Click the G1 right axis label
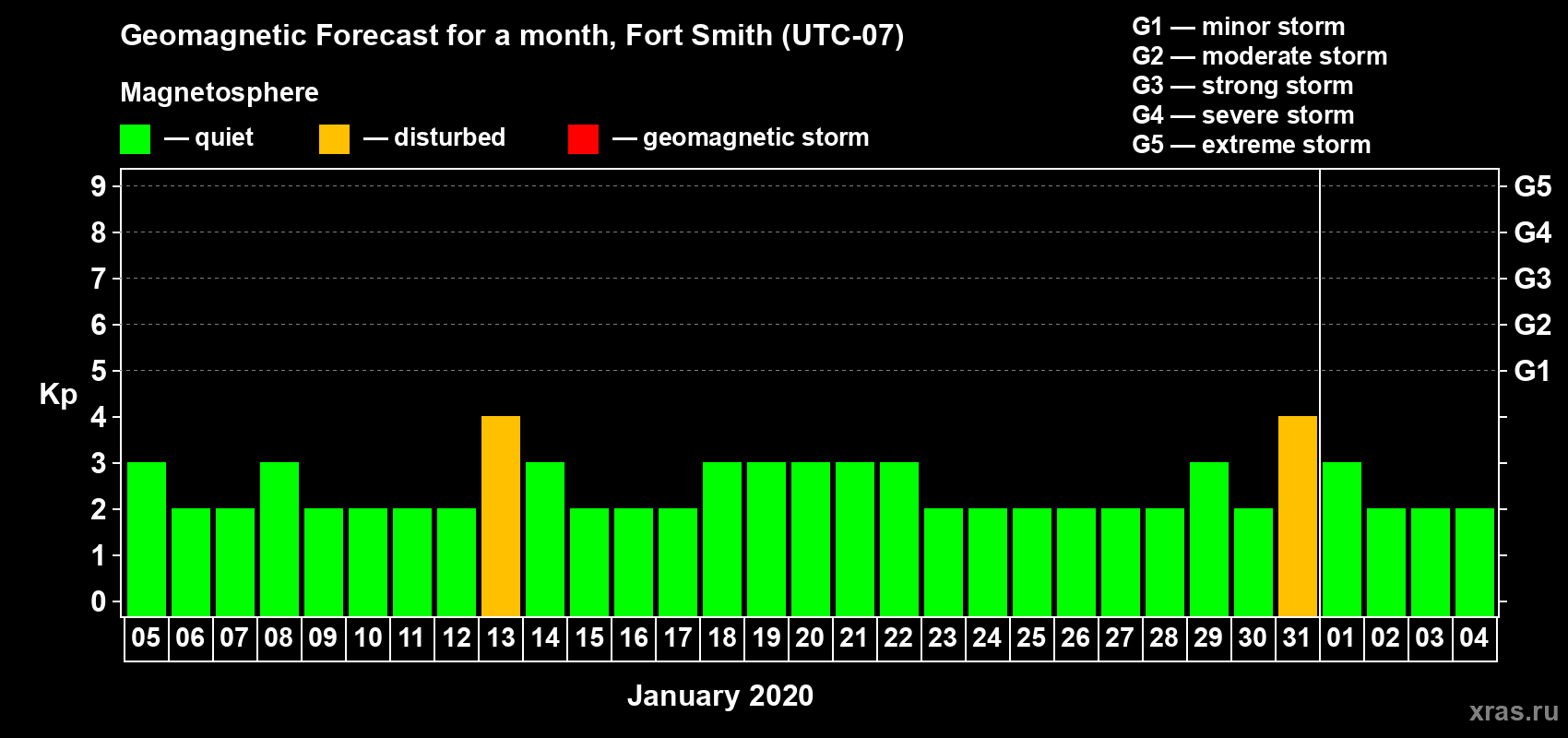The image size is (1568, 738). click(1533, 371)
